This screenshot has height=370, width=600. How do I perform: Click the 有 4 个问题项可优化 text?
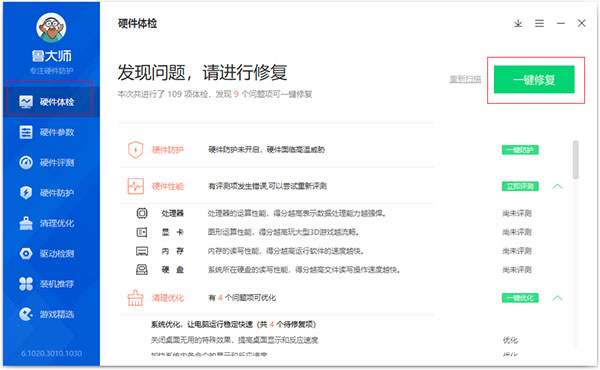(242, 298)
